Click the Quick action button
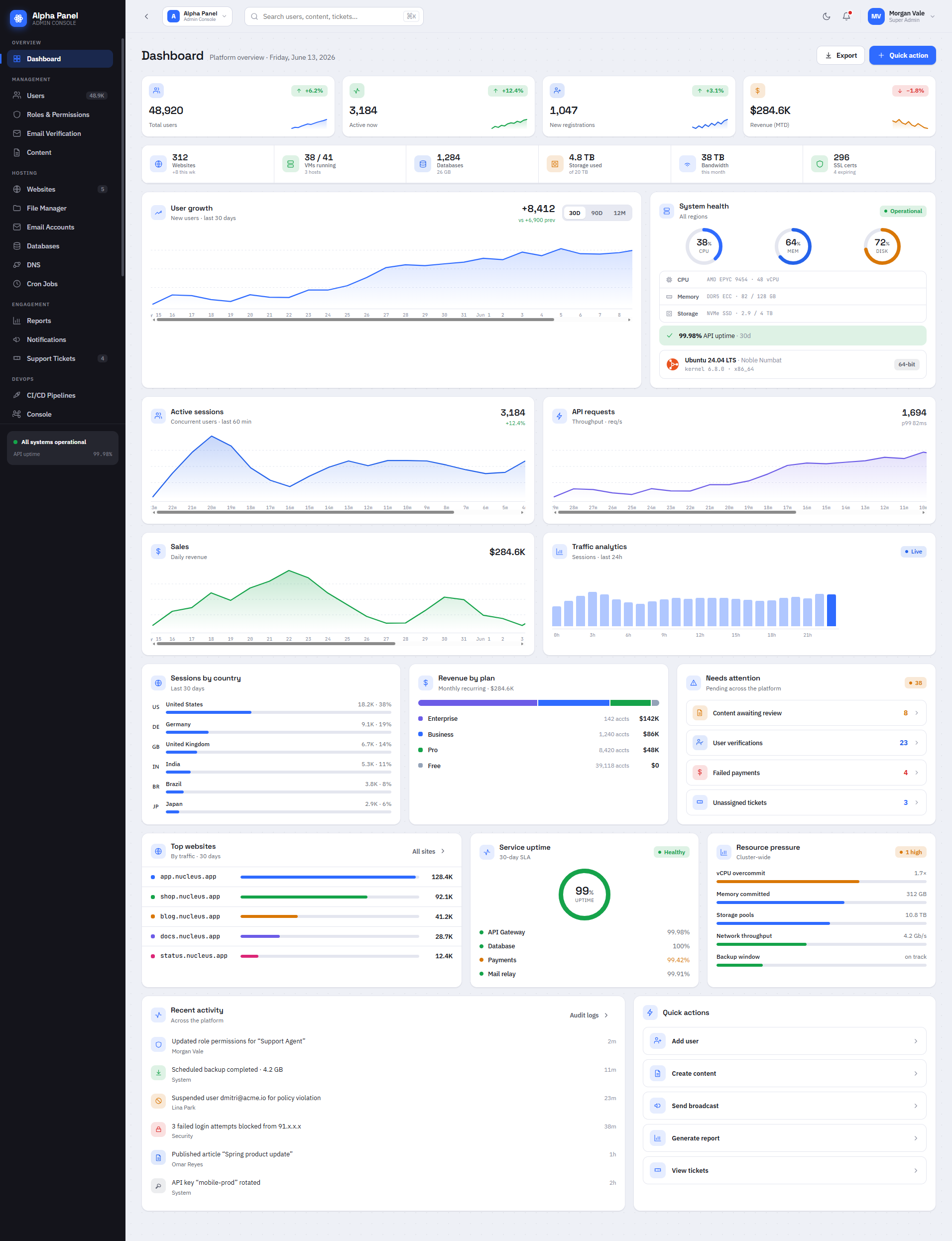Image resolution: width=952 pixels, height=1241 pixels. pyautogui.click(x=902, y=56)
